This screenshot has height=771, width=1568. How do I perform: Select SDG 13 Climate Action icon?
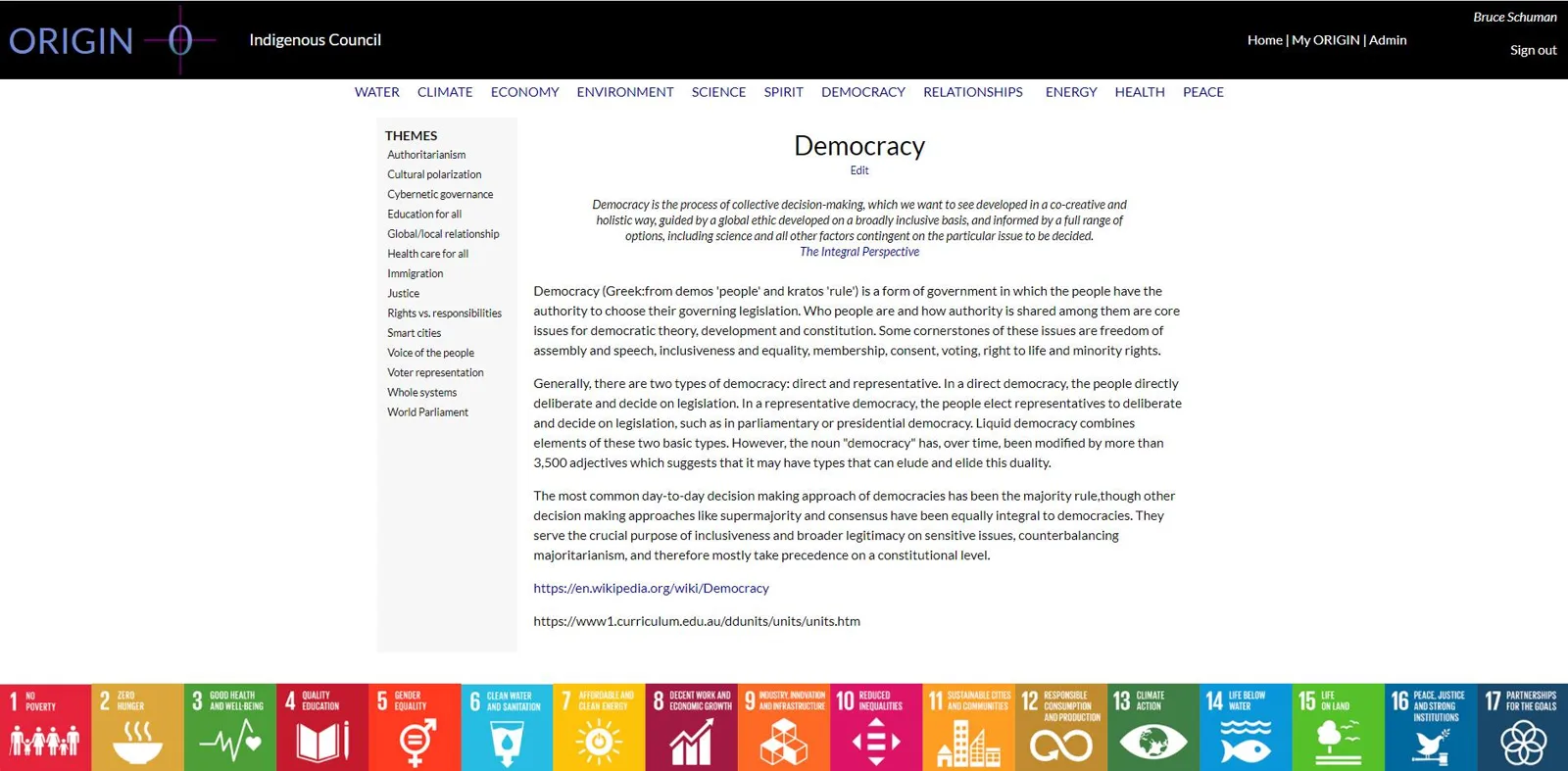tap(1152, 727)
